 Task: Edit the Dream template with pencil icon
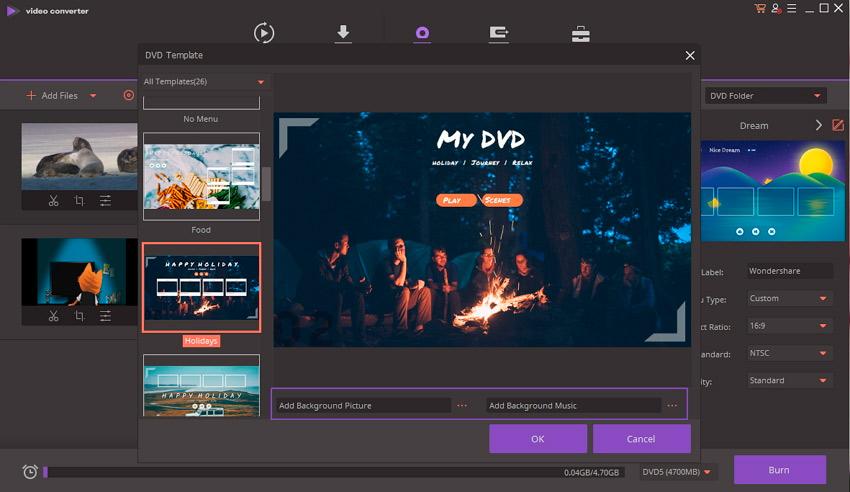click(838, 125)
